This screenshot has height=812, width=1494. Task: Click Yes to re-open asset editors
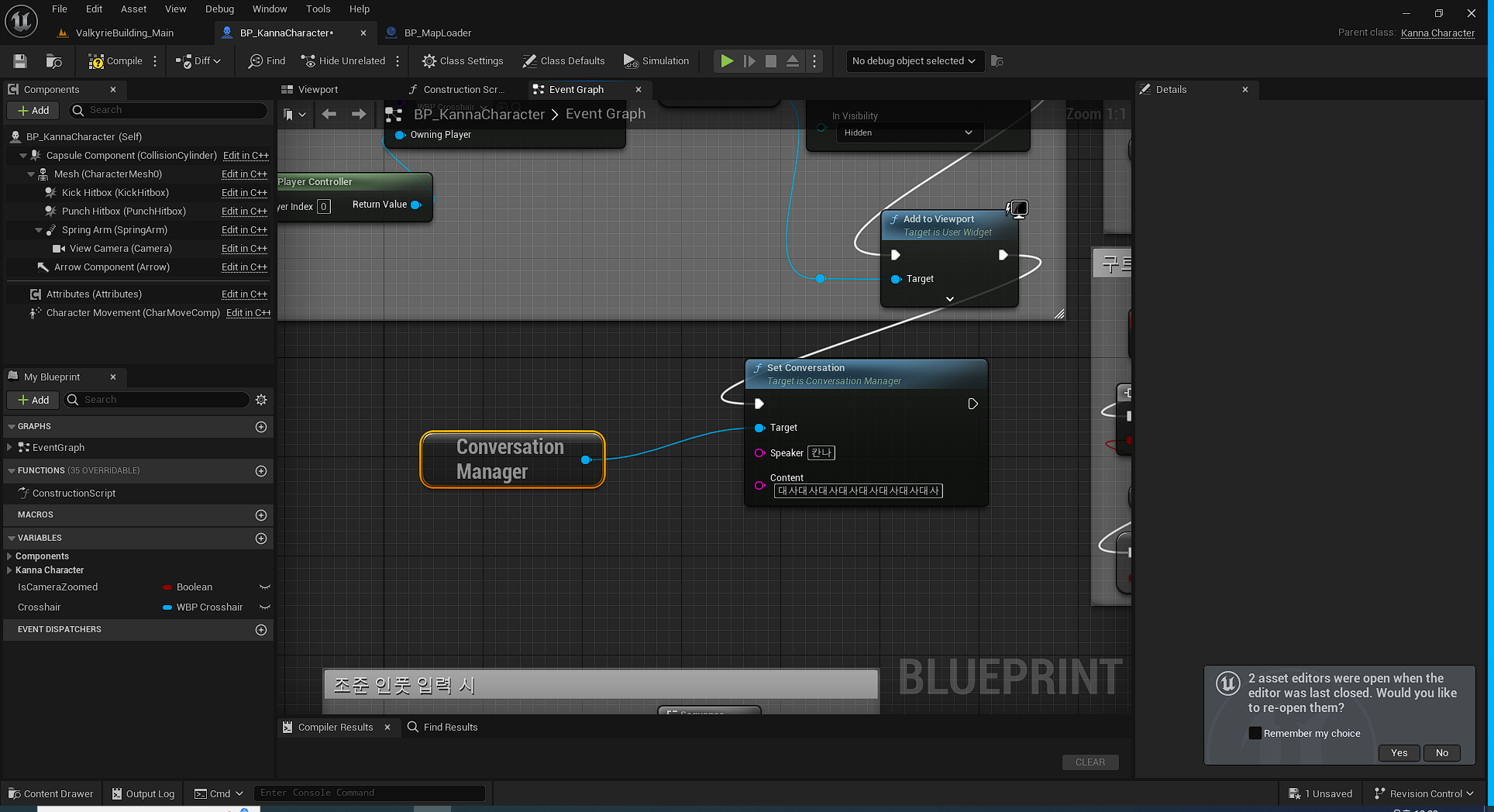(1399, 752)
